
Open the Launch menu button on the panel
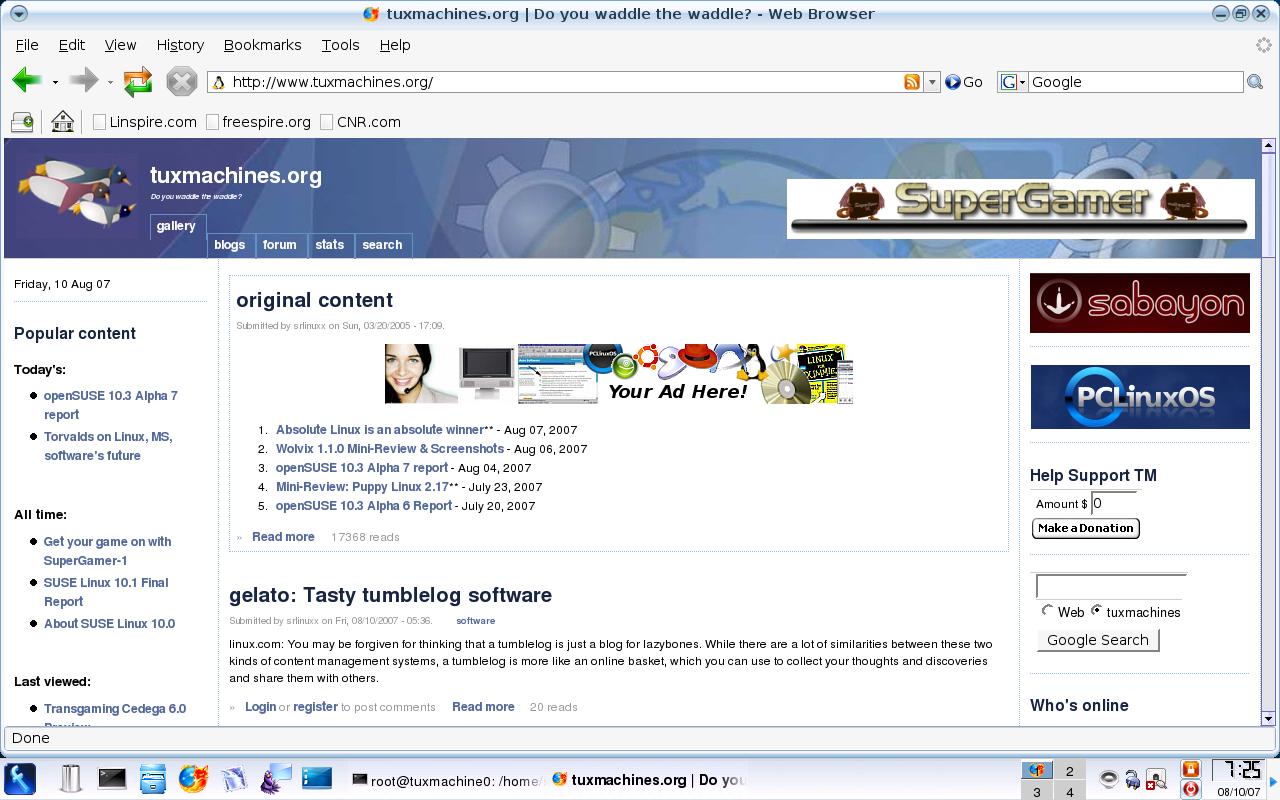point(20,778)
